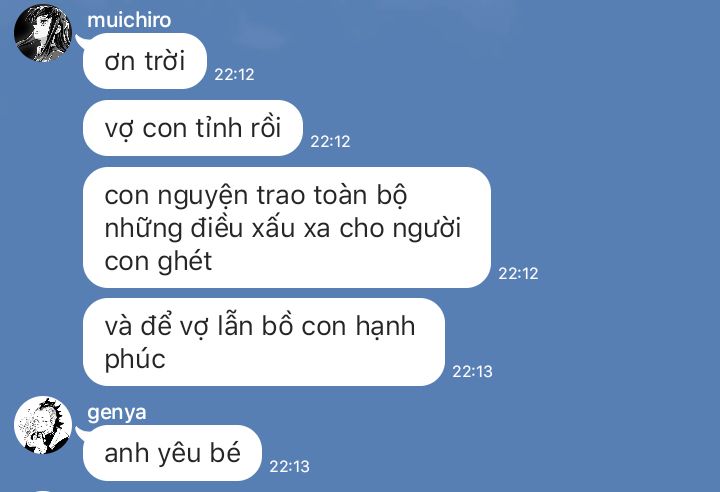Click the timestamp beside "vợ con tỉnh rồi"
Viewport: 720px width, 492px height.
click(x=330, y=141)
